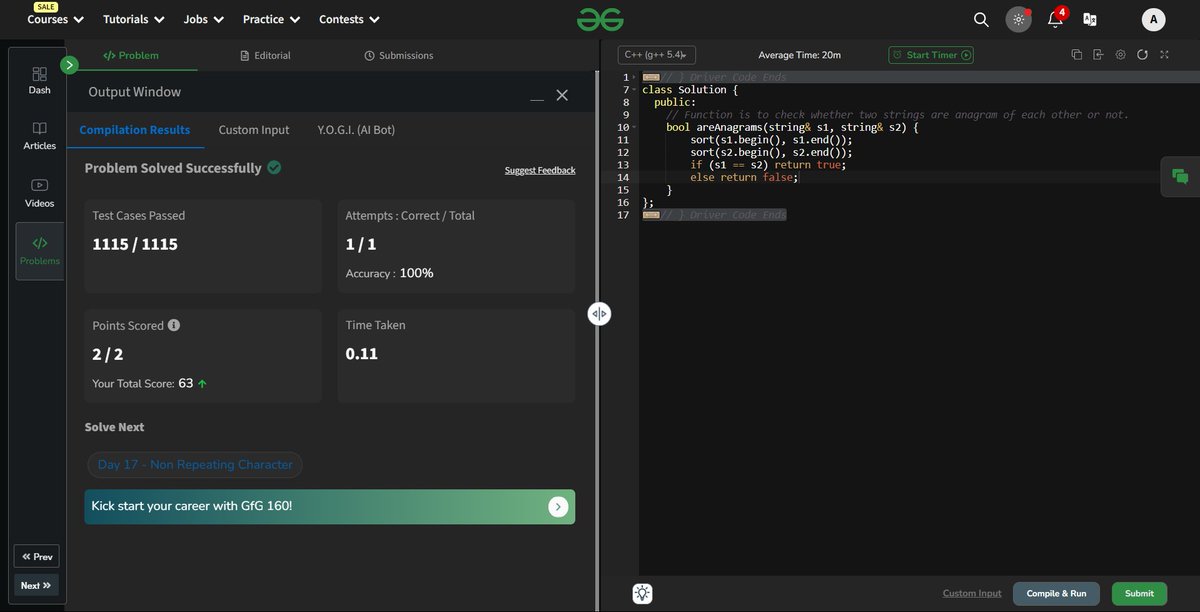Click the Suggest Feedback link
Viewport: 1200px width, 612px height.
[540, 170]
